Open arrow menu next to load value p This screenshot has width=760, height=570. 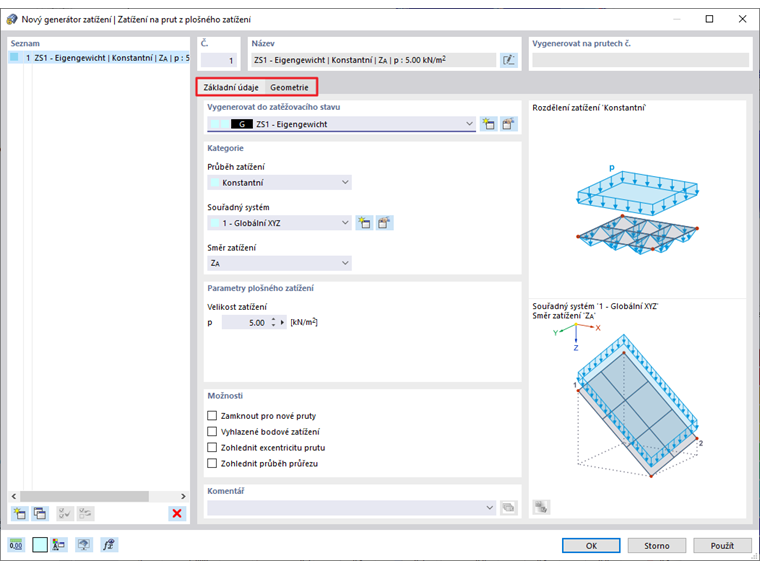click(x=282, y=322)
